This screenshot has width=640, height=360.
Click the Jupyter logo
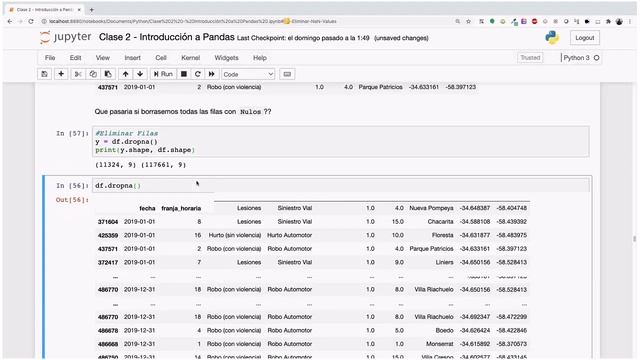[65, 37]
